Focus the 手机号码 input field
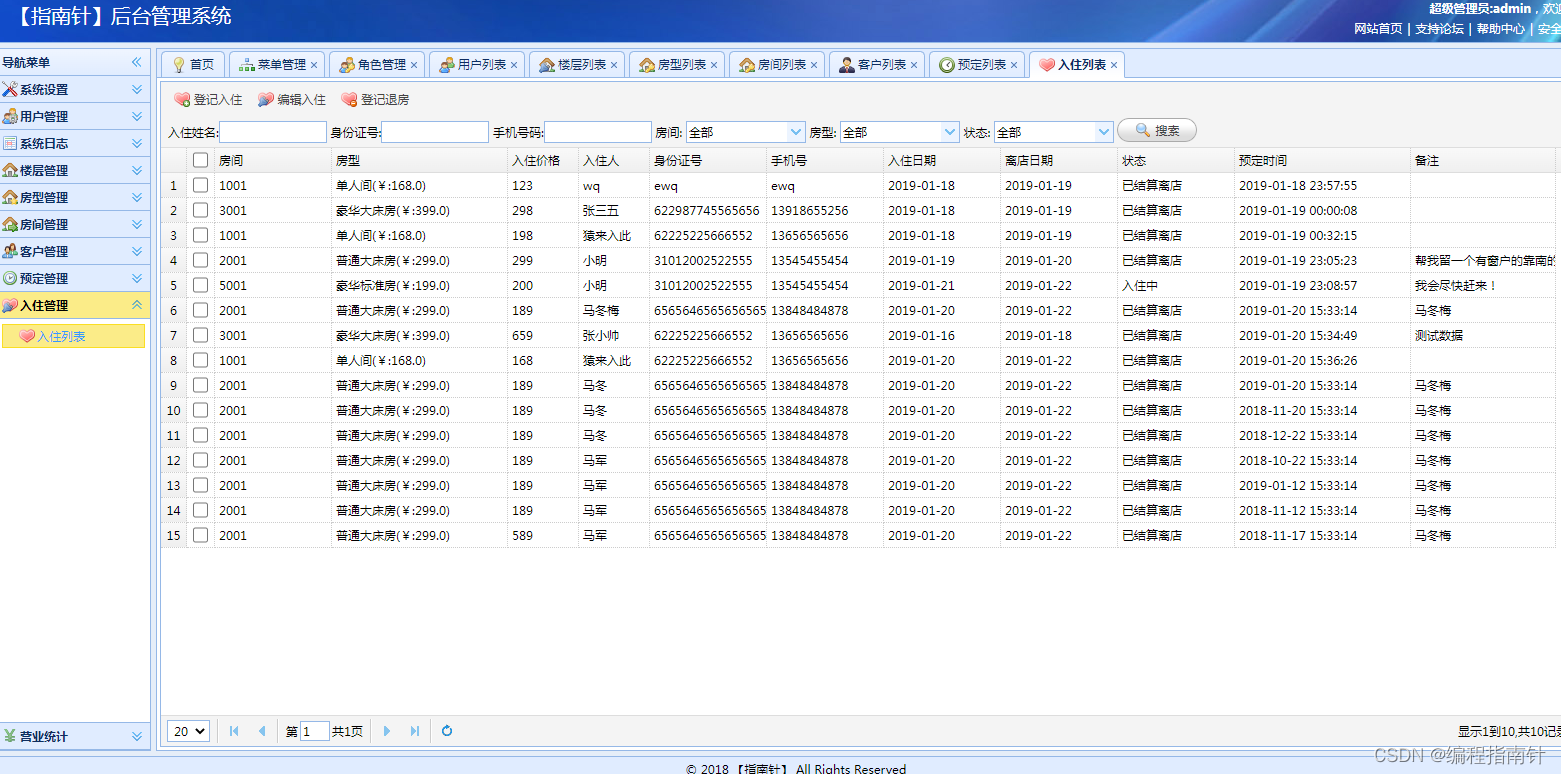Image resolution: width=1561 pixels, height=774 pixels. pos(598,132)
